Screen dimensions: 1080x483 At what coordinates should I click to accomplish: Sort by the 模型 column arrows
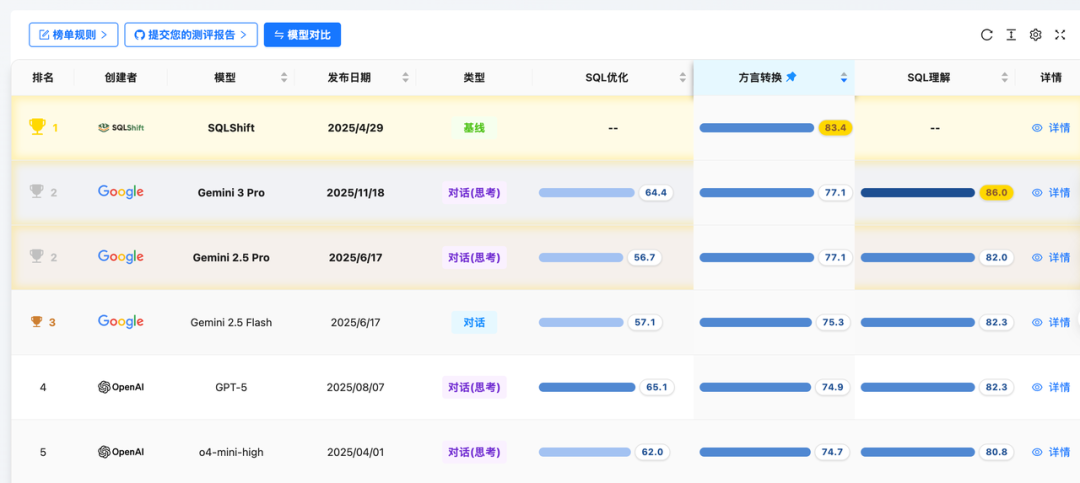point(284,78)
